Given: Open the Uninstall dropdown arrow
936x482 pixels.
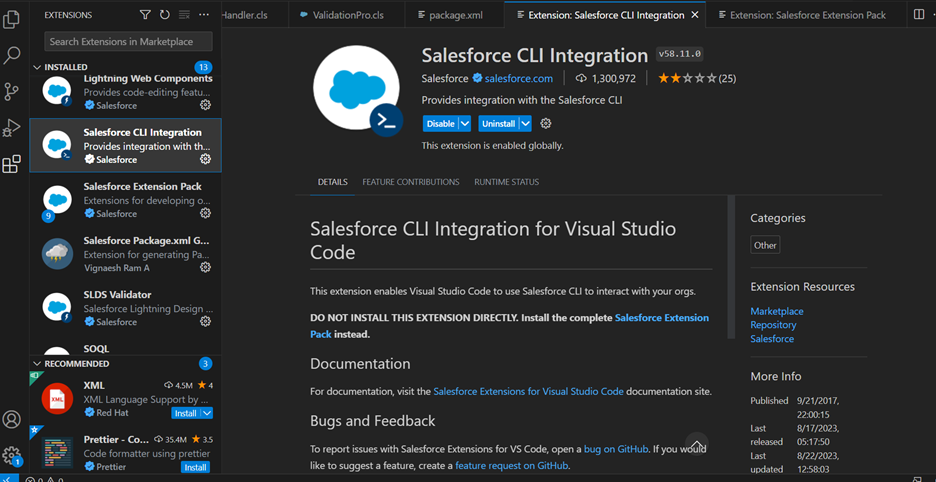Looking at the screenshot, I should coord(525,124).
